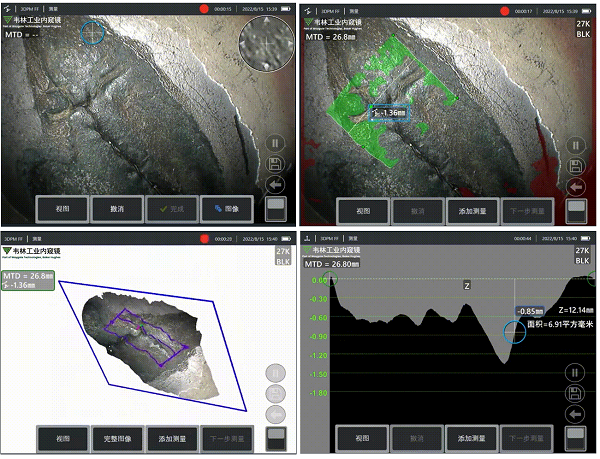
Task: Select the blue circular crosshair cursor on the image
Action: pos(94,32)
